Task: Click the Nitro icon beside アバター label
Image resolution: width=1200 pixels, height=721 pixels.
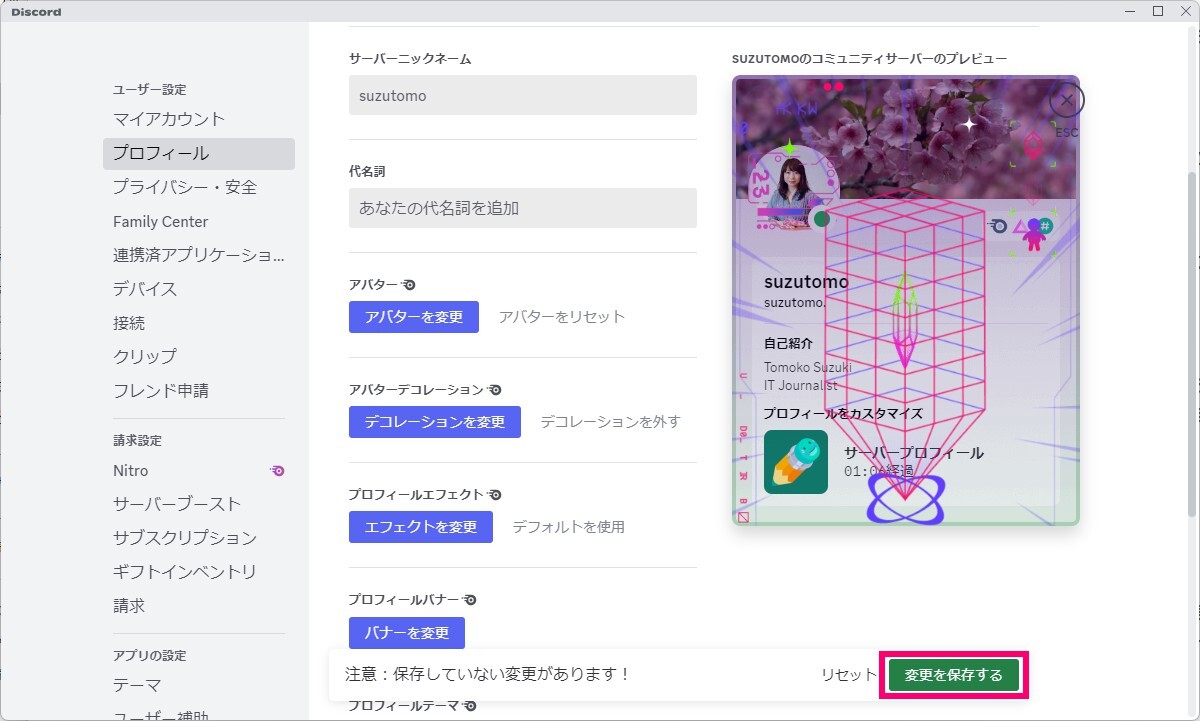Action: coord(409,284)
